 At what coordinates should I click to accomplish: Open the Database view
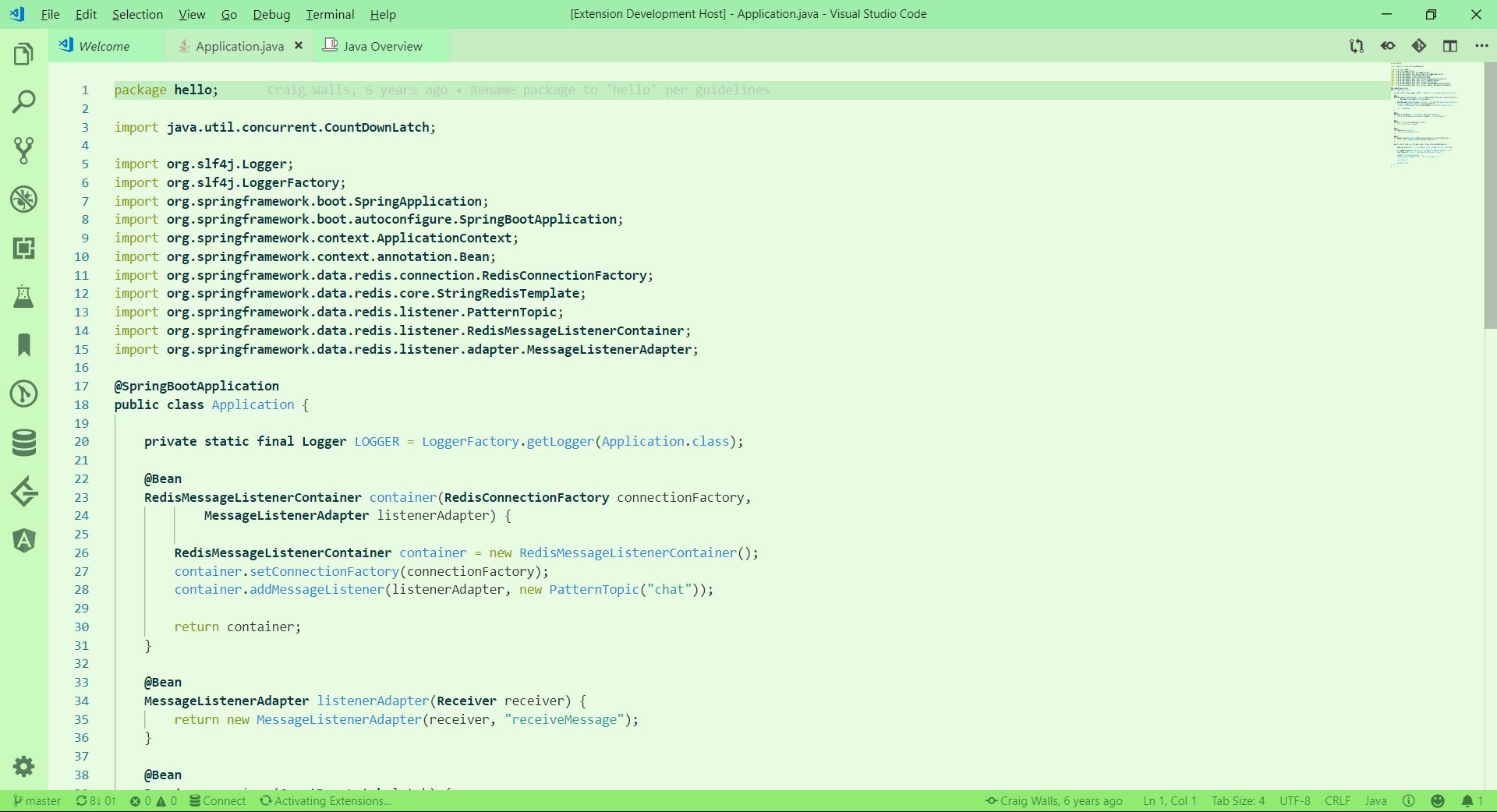coord(24,443)
